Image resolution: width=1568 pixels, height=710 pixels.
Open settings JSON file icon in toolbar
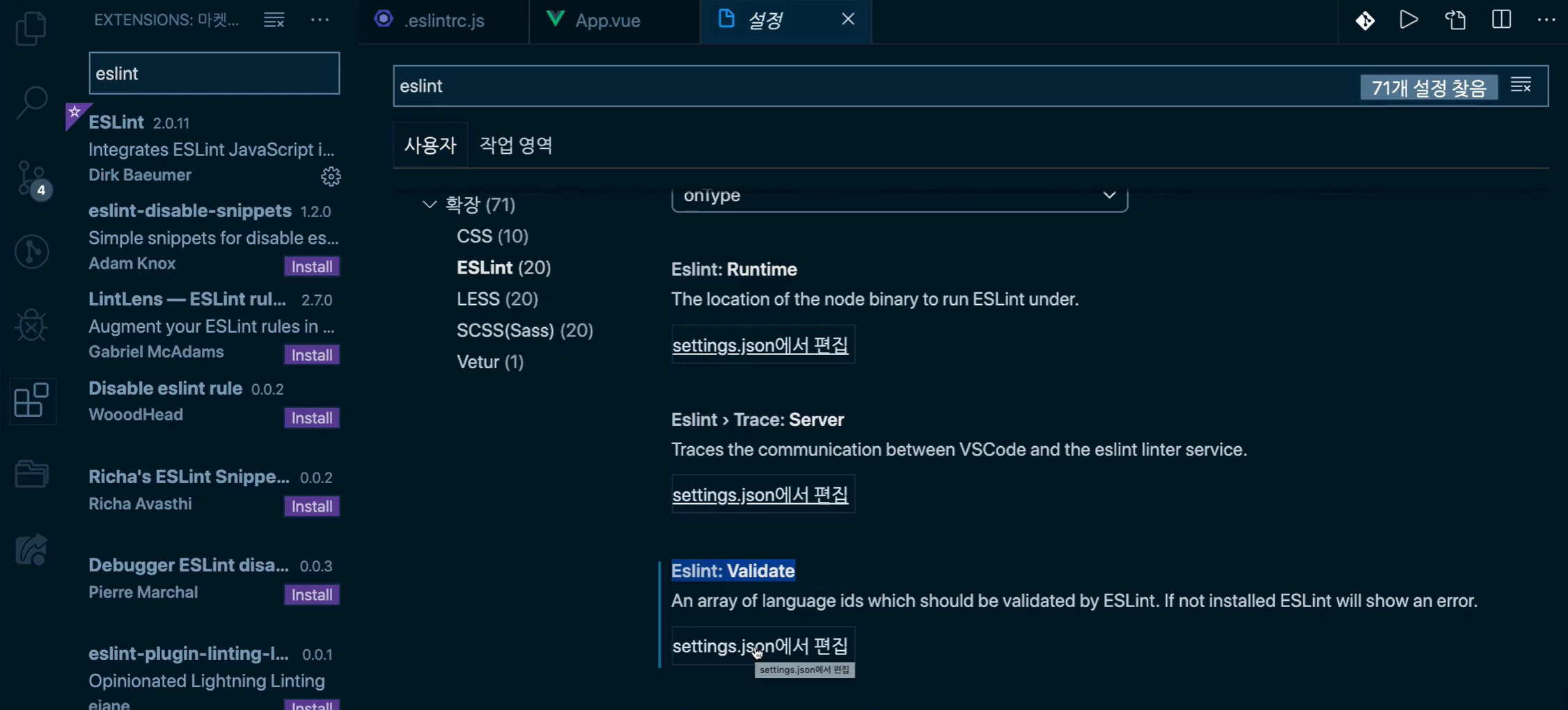click(1456, 20)
